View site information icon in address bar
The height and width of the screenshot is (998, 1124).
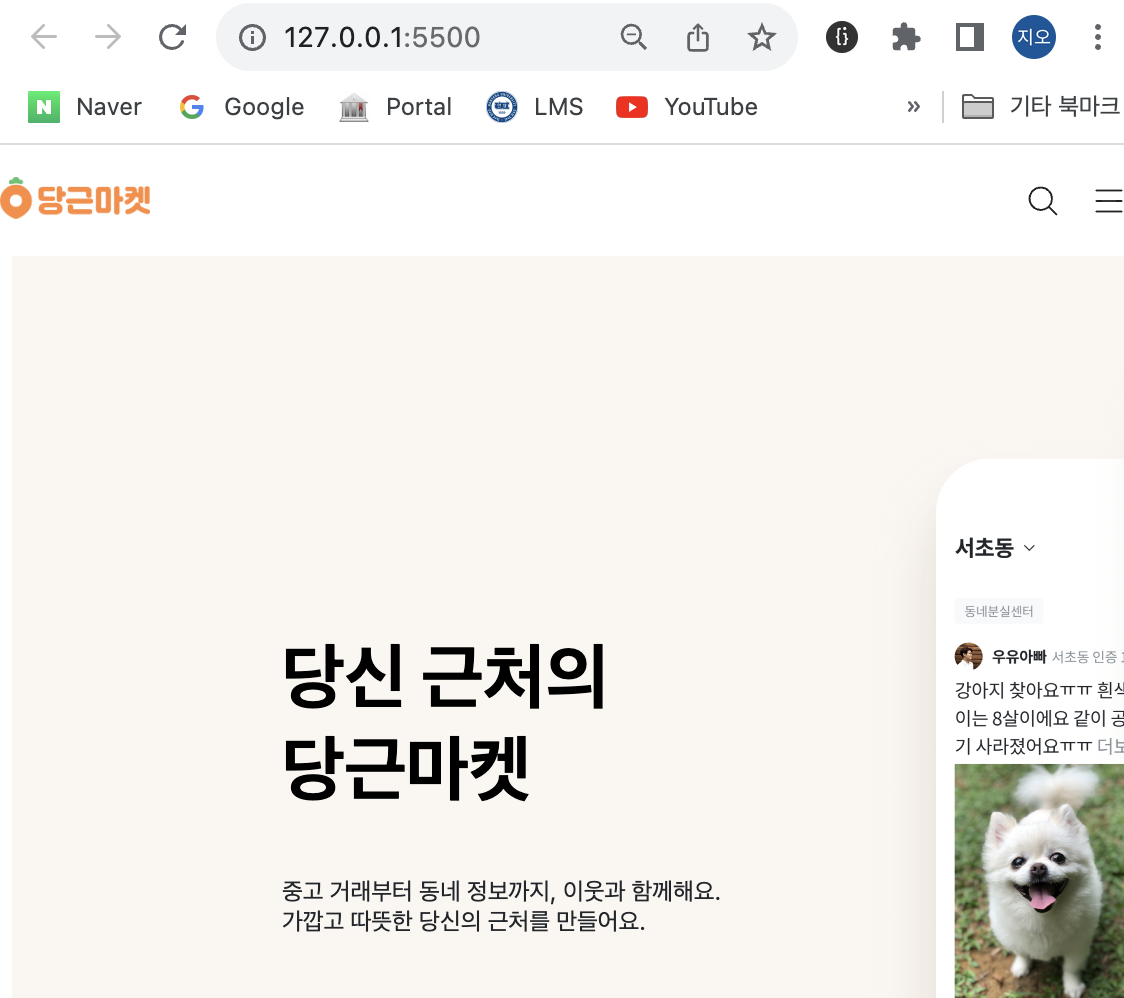click(x=252, y=37)
